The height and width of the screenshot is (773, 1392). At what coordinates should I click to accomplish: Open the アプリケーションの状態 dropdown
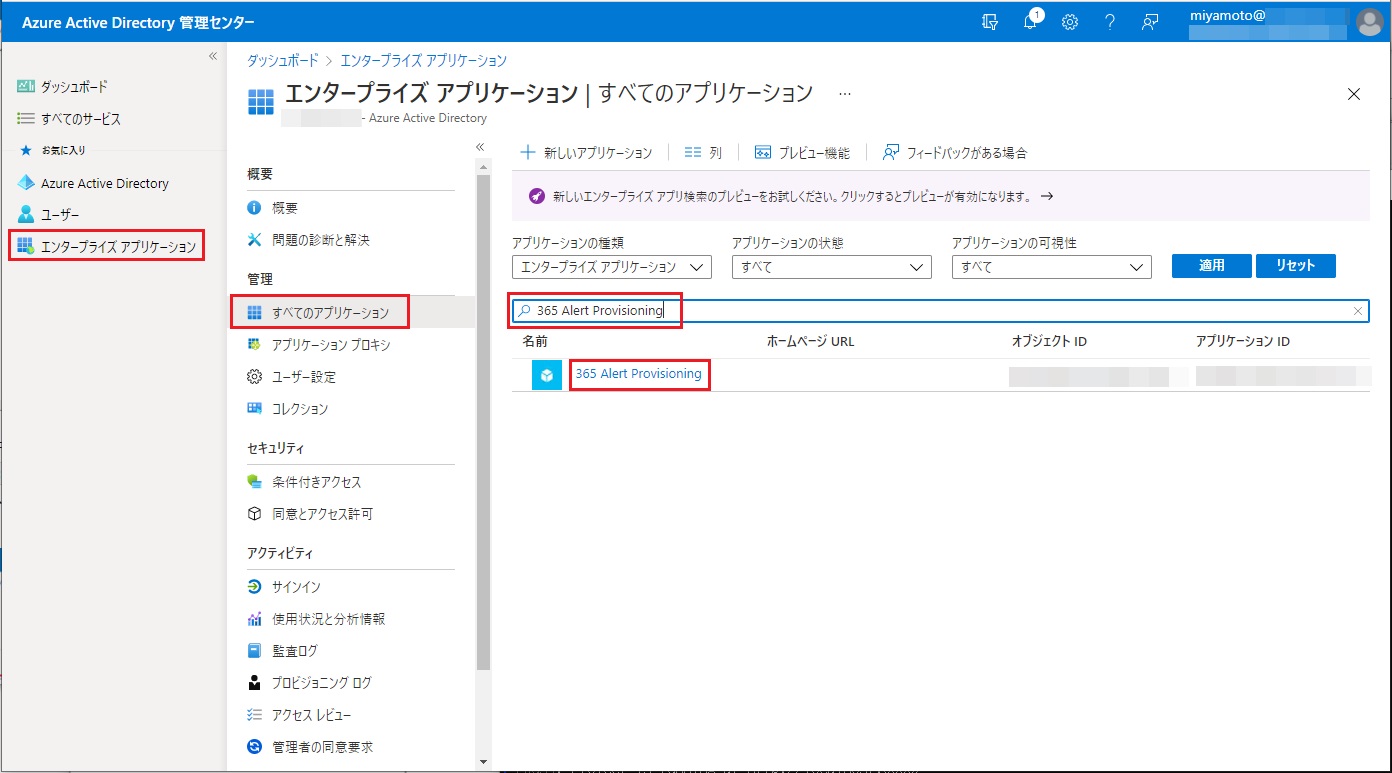click(x=831, y=267)
